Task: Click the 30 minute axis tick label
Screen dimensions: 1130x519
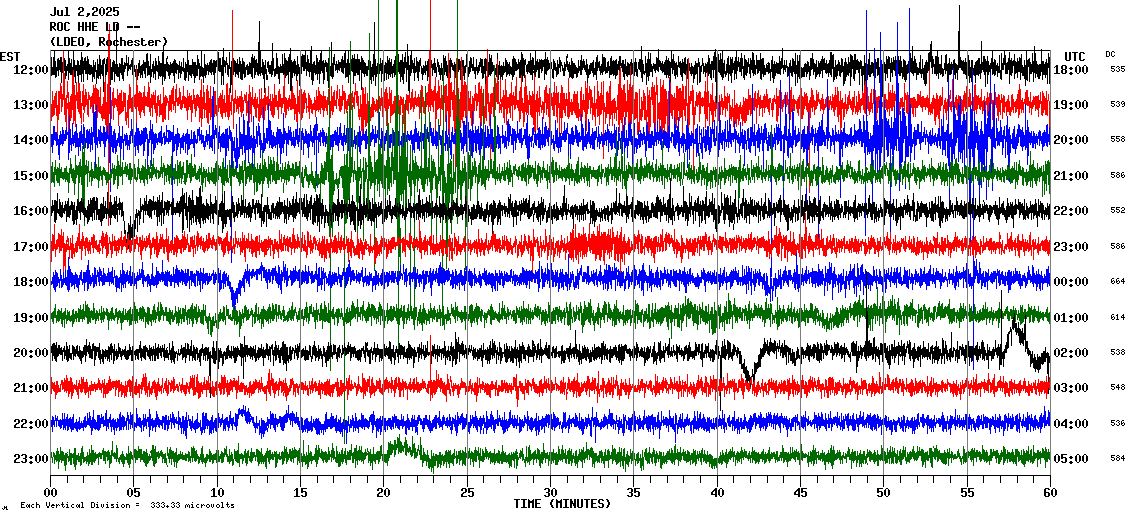Action: point(550,492)
